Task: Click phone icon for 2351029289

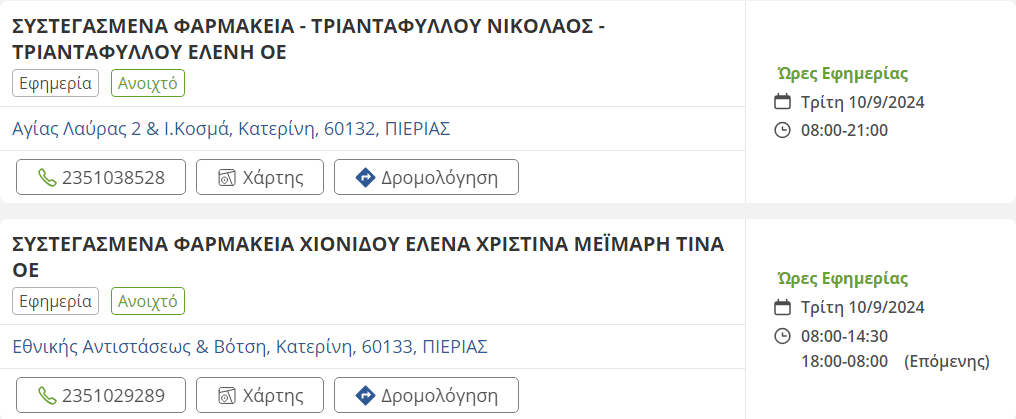Action: [47, 395]
